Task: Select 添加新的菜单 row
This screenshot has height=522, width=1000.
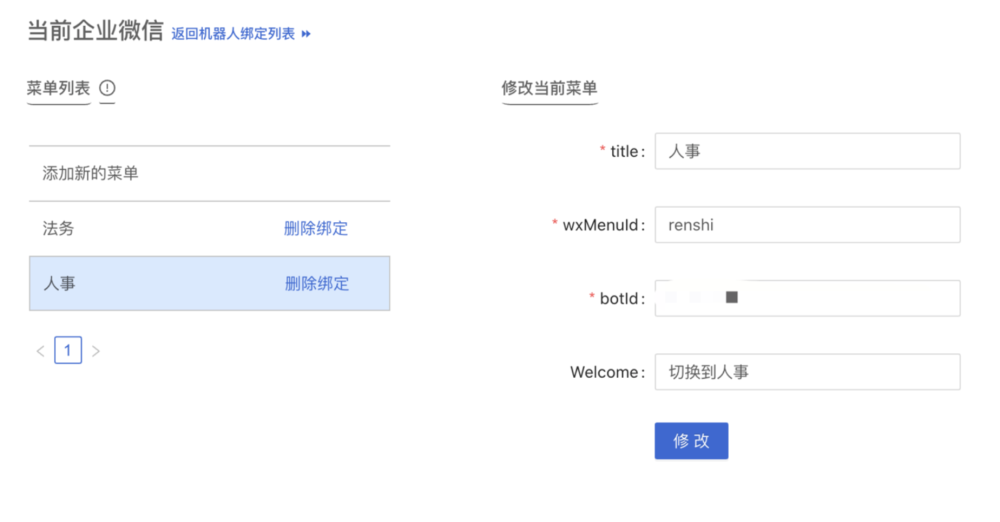Action: point(210,174)
